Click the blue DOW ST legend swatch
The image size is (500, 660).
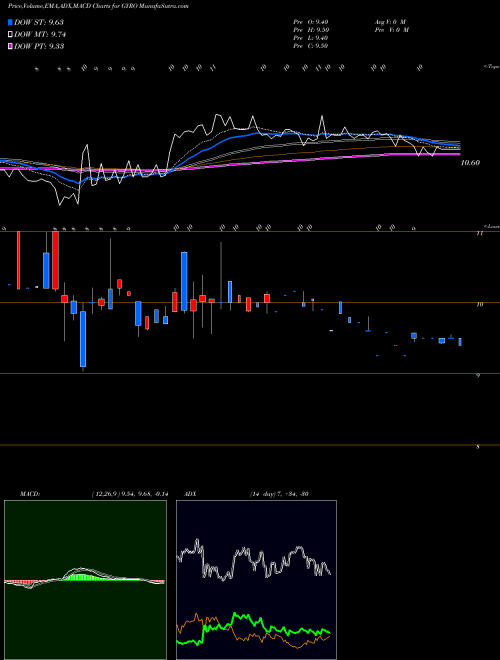point(10,22)
